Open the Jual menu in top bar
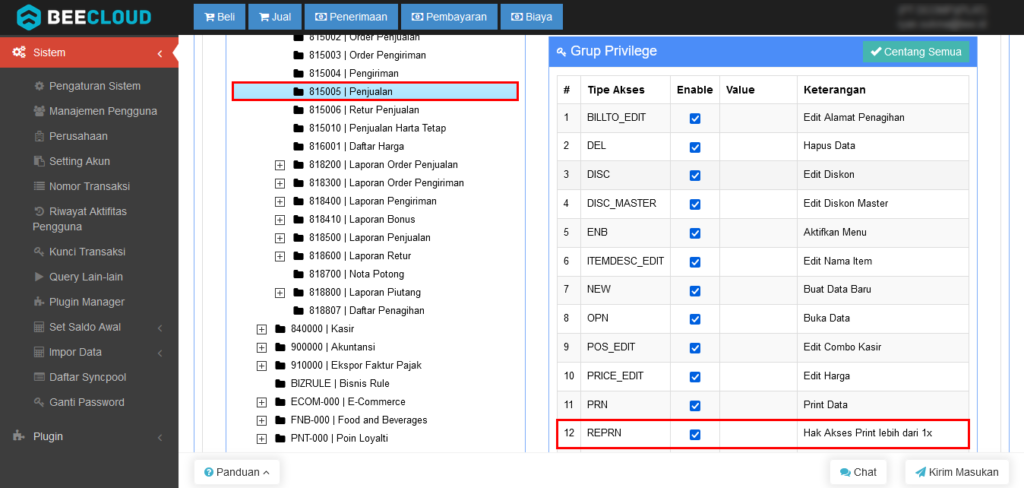This screenshot has width=1024, height=488. 275,17
